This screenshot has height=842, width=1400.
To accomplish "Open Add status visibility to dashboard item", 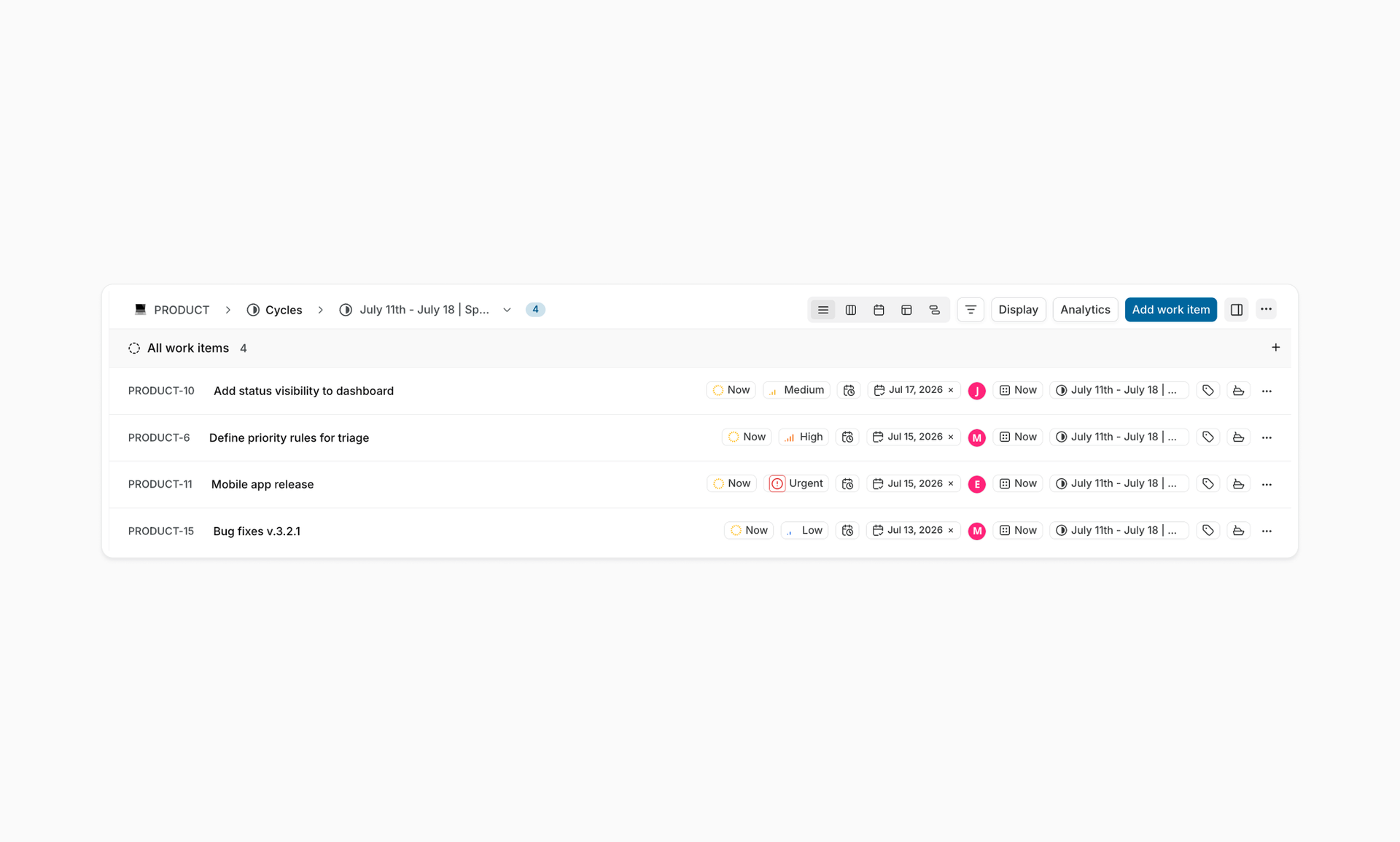I will tap(303, 391).
